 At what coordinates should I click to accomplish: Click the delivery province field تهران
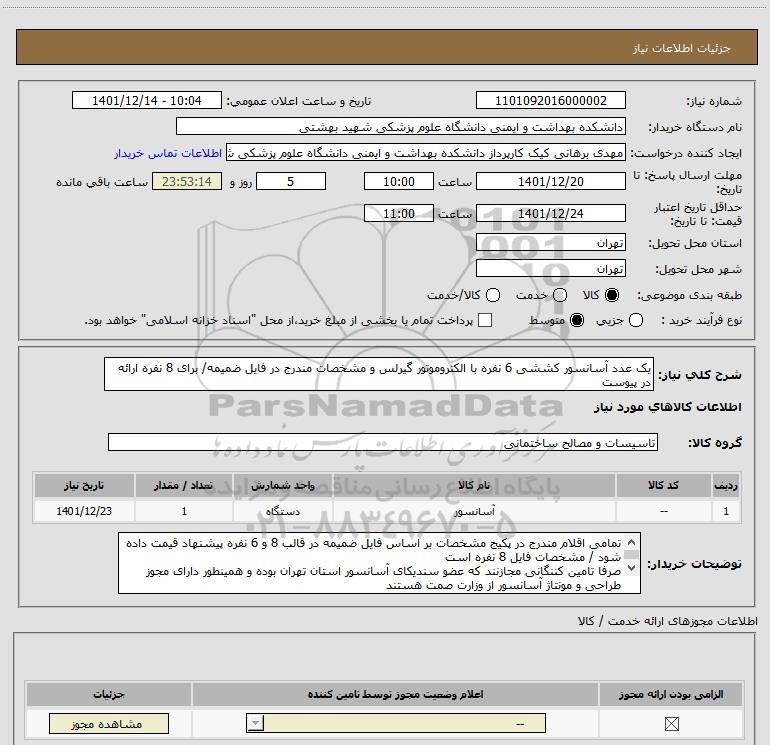pos(550,243)
